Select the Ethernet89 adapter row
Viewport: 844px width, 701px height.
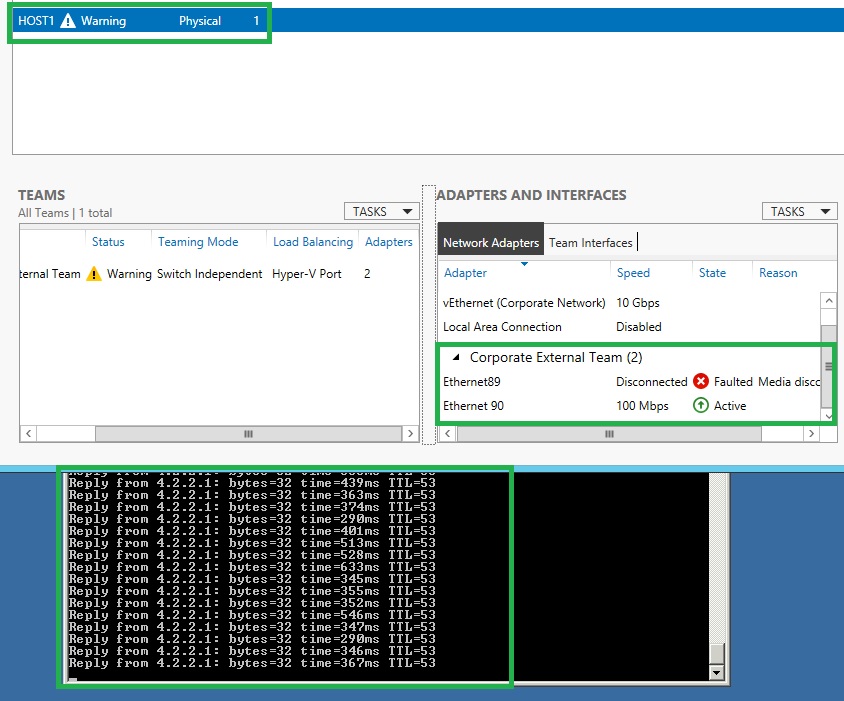pos(630,382)
